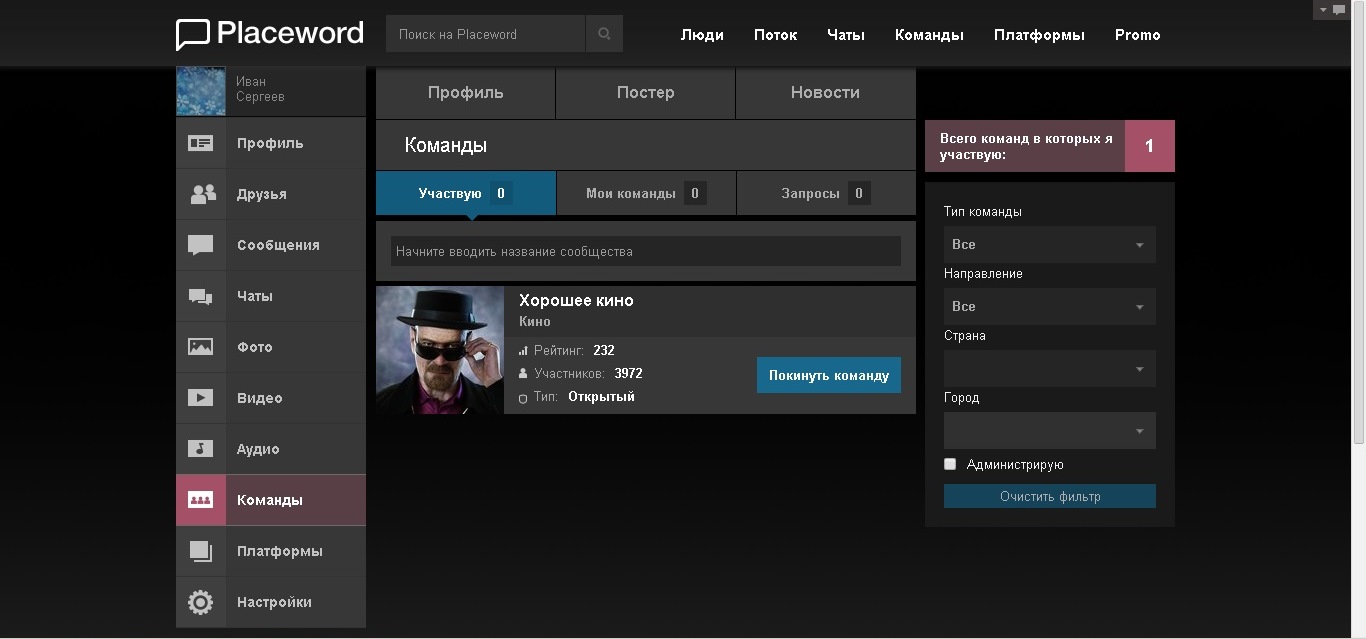This screenshot has width=1366, height=639.
Task: Open Команды in top navigation
Action: click(929, 34)
